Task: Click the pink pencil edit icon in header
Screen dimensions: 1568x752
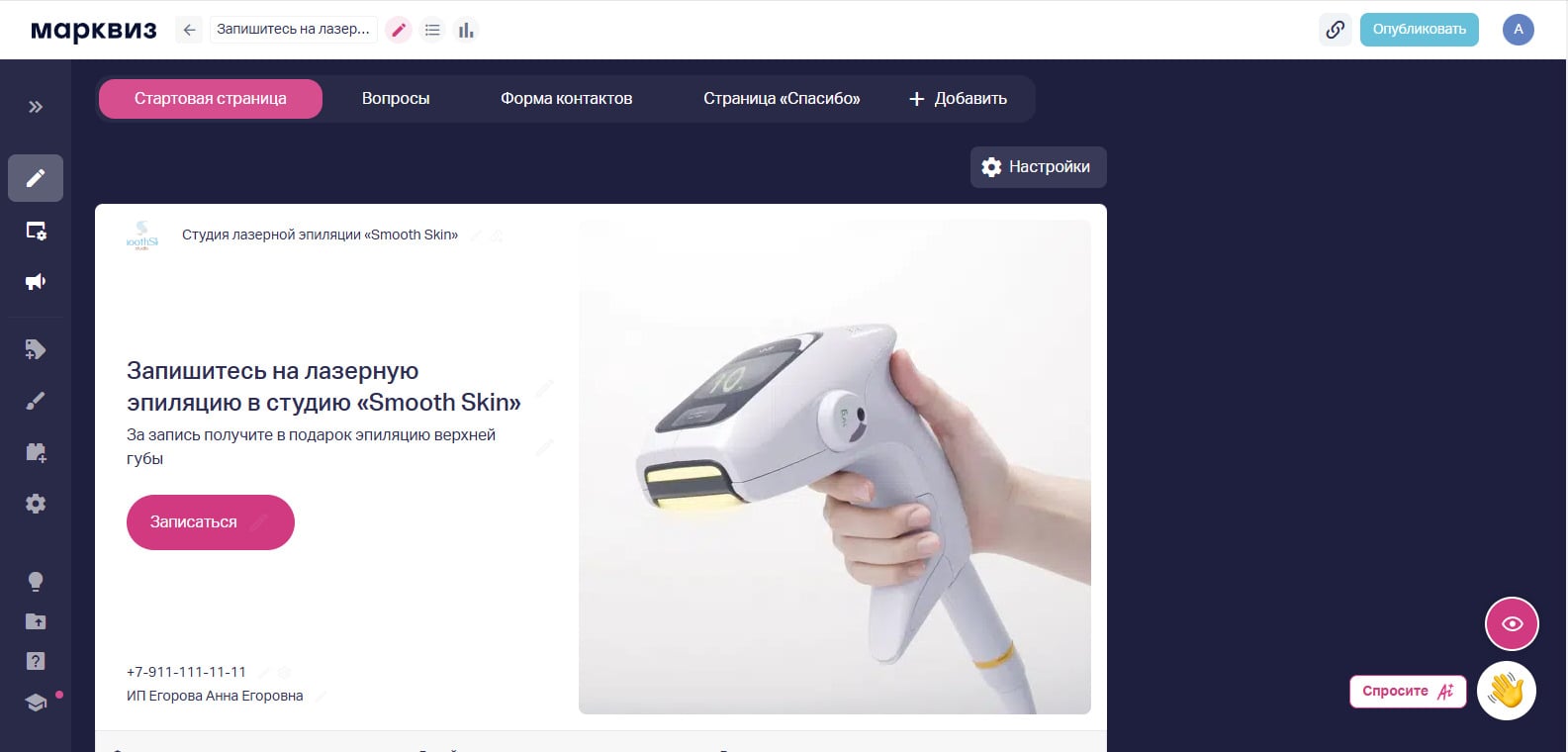Action: [x=399, y=30]
